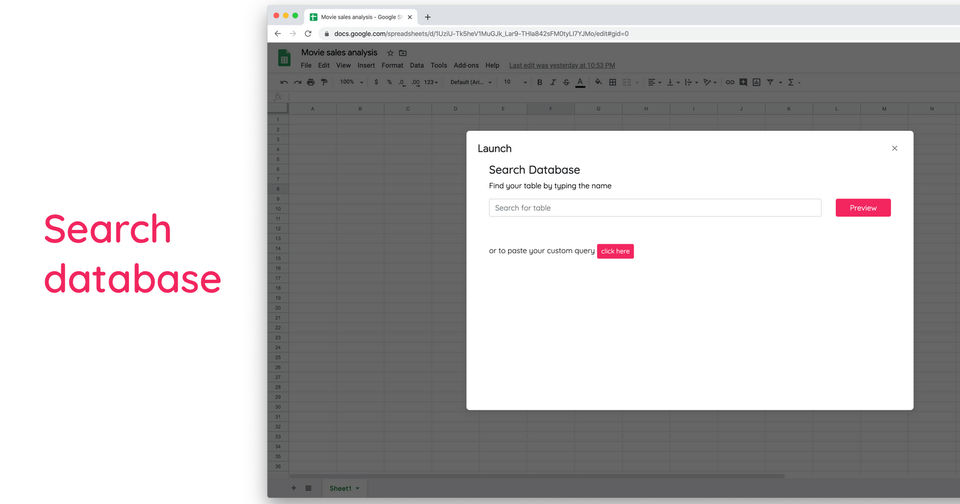Open the text color picker

coord(580,83)
